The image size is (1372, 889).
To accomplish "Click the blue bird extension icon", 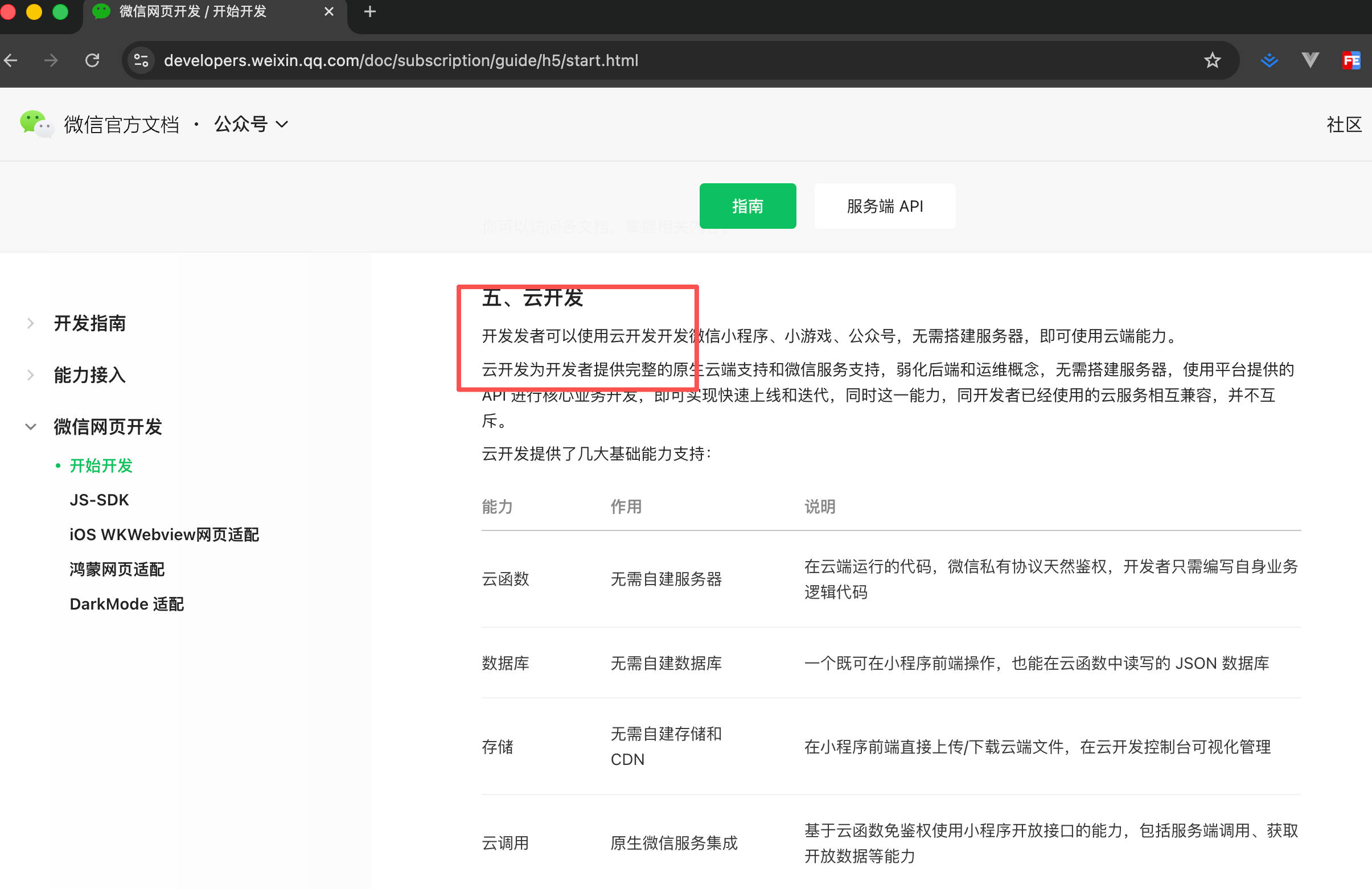I will point(1269,60).
